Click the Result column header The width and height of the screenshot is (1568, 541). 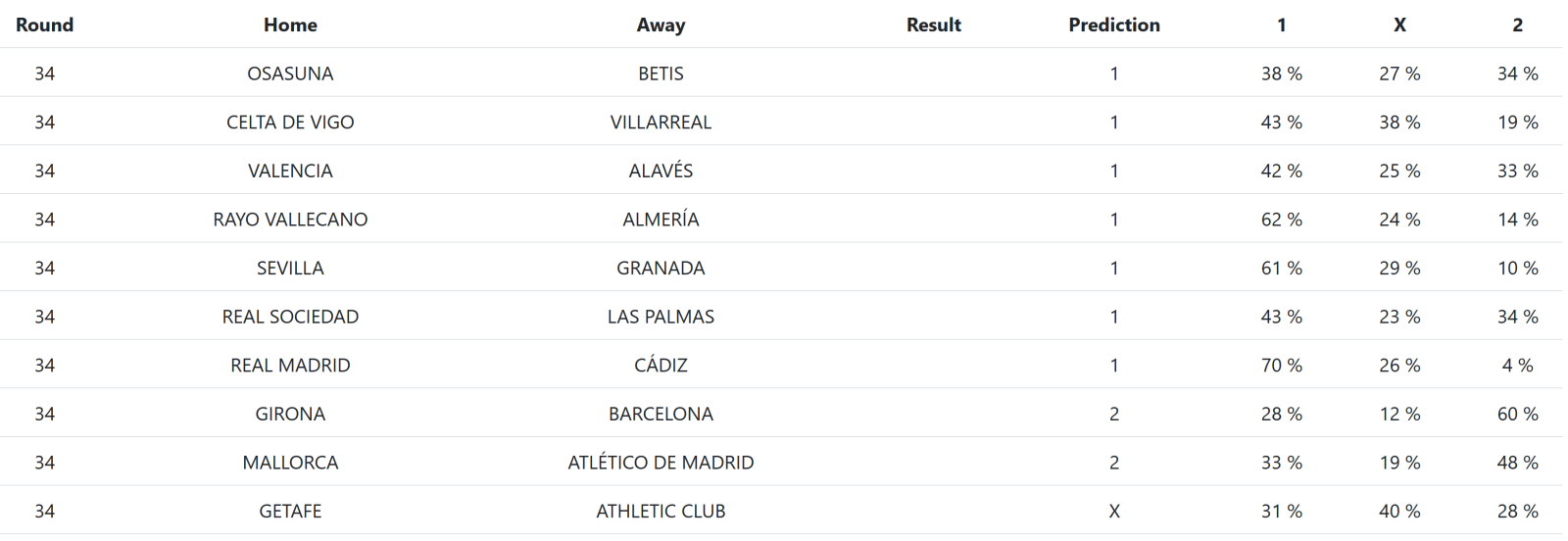pos(933,25)
